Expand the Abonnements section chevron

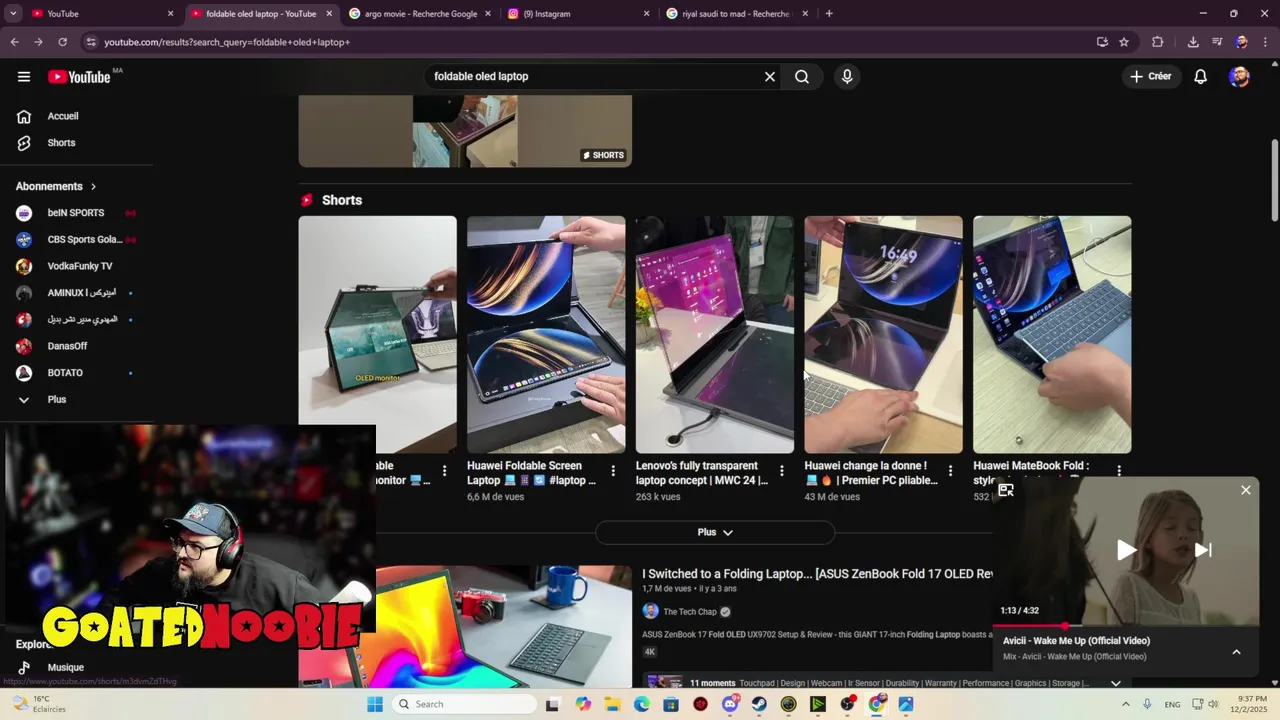point(94,187)
